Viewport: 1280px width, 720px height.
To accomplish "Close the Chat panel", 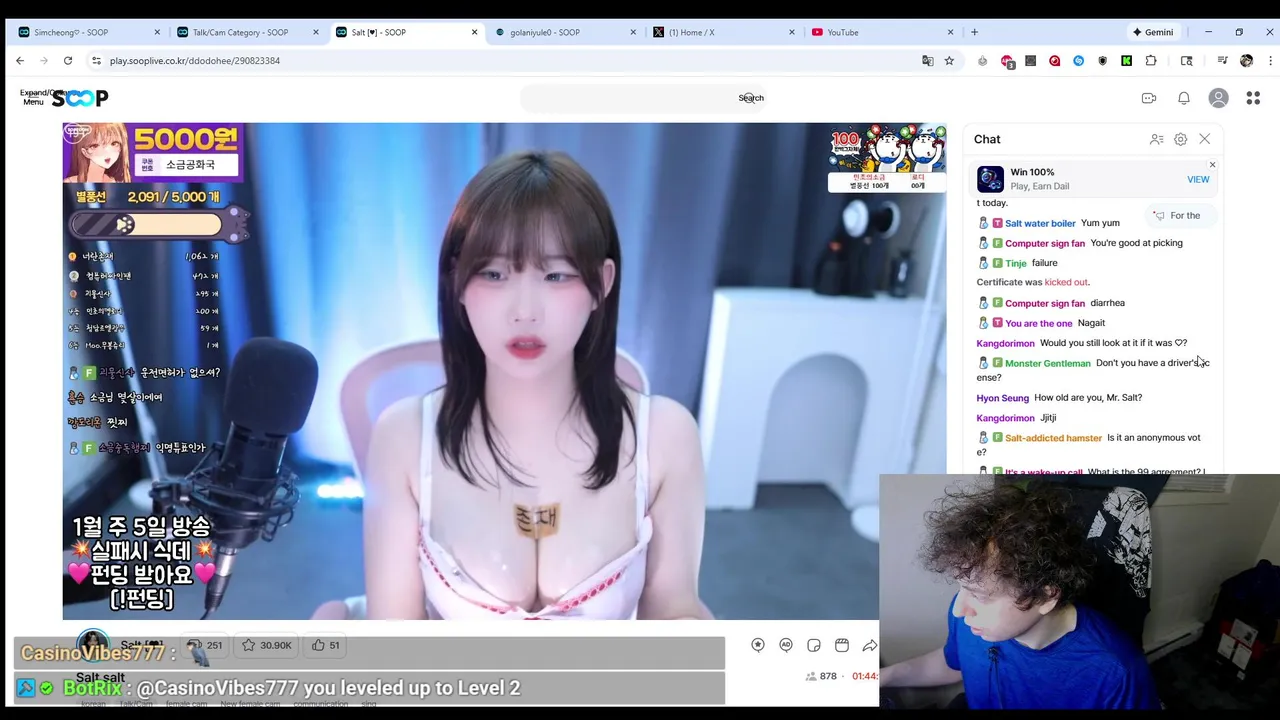I will tap(1205, 139).
